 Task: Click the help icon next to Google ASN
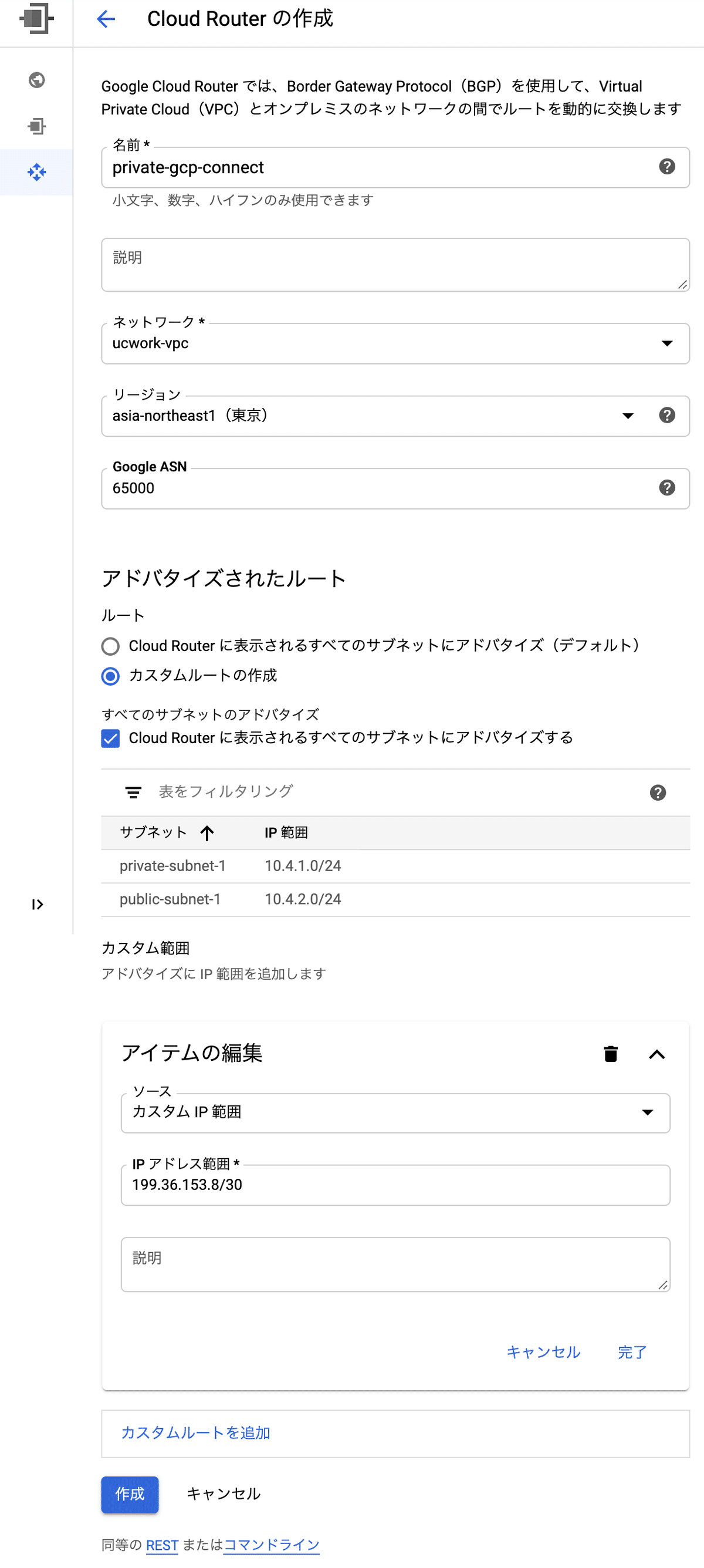[667, 488]
